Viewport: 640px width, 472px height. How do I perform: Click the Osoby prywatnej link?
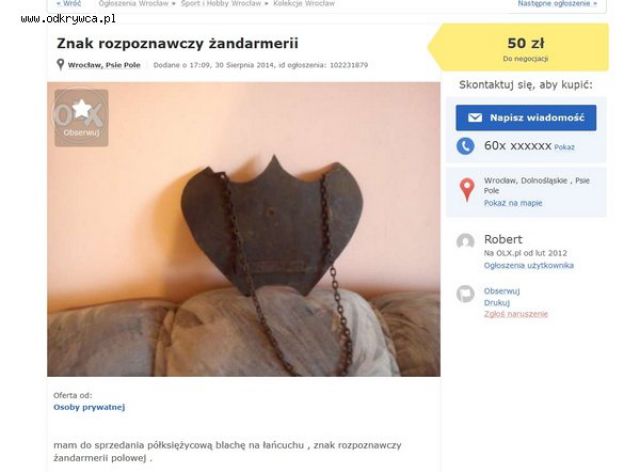pos(89,407)
